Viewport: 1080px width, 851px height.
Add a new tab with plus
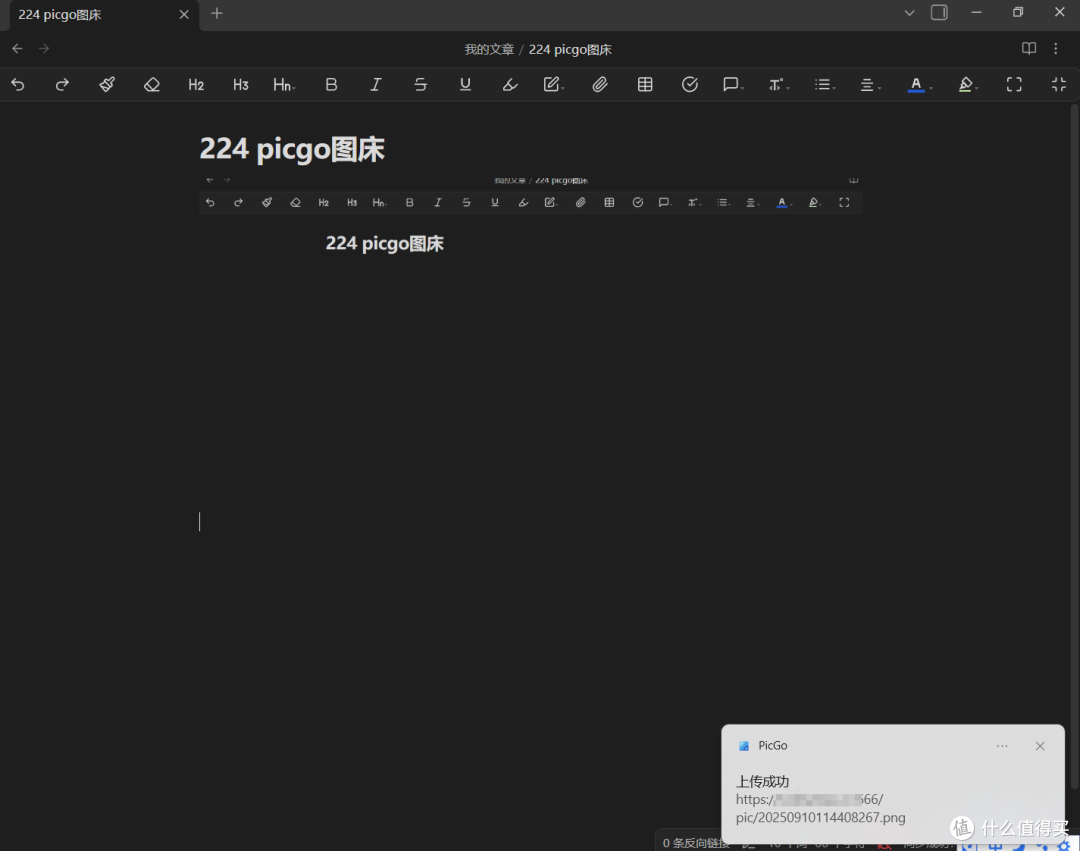217,13
